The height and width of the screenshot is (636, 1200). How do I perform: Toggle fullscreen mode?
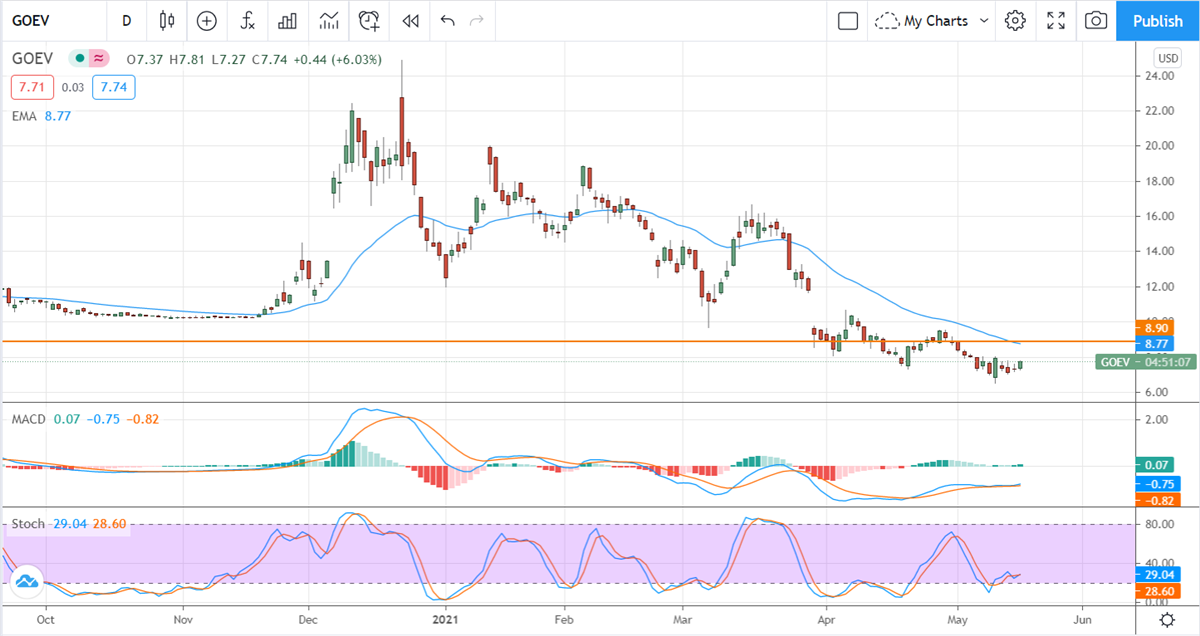pyautogui.click(x=1055, y=20)
